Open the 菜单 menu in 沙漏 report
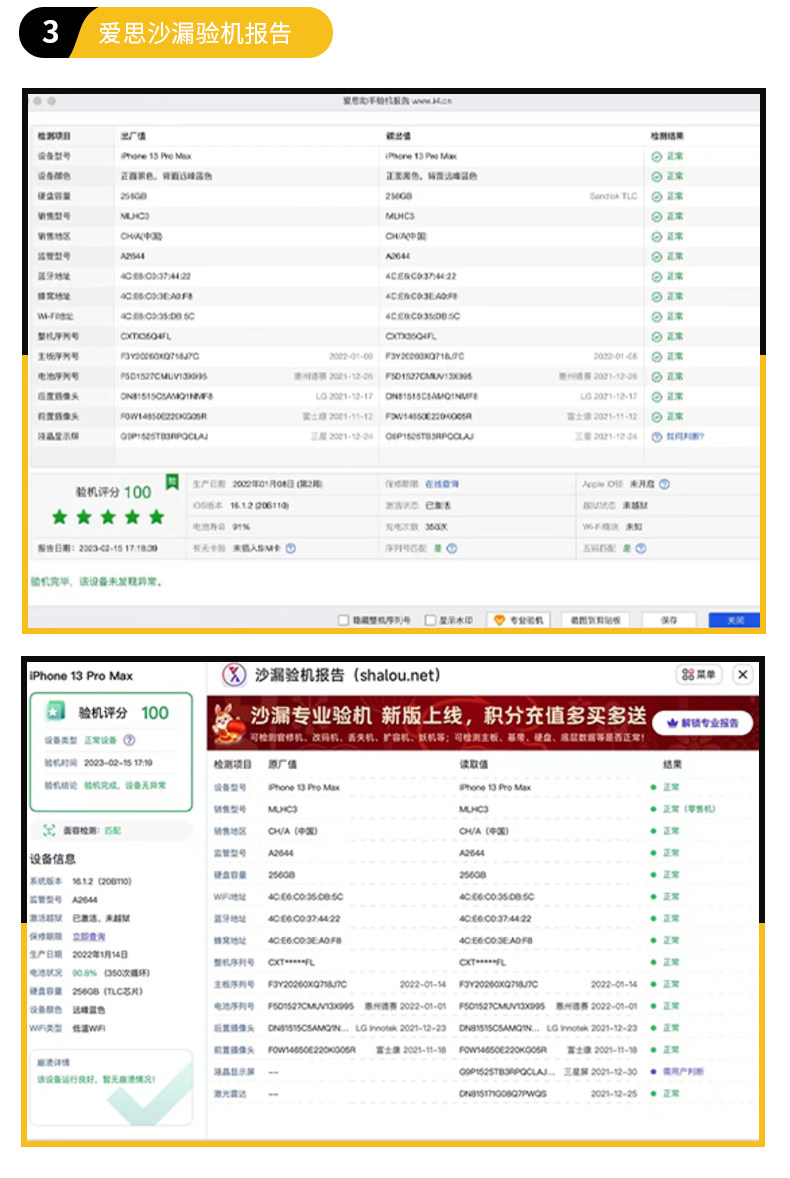The image size is (790, 1178). (699, 675)
